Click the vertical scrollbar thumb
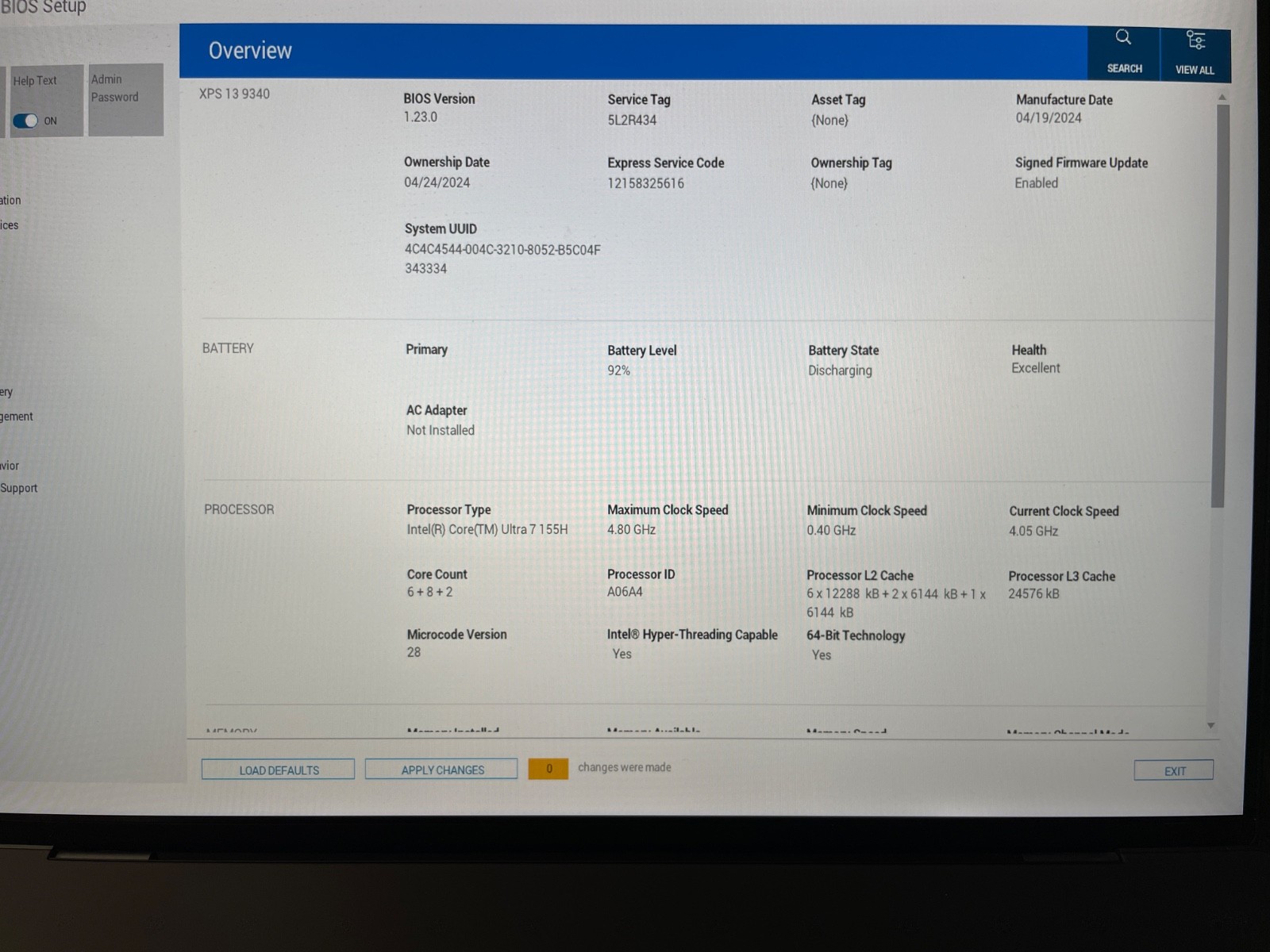The width and height of the screenshot is (1270, 952). [1222, 305]
